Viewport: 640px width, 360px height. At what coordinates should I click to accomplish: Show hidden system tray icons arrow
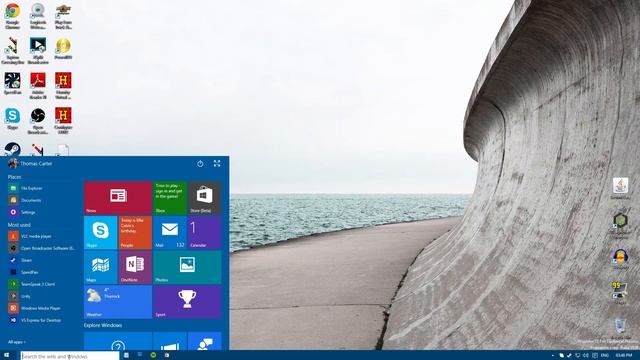point(553,356)
